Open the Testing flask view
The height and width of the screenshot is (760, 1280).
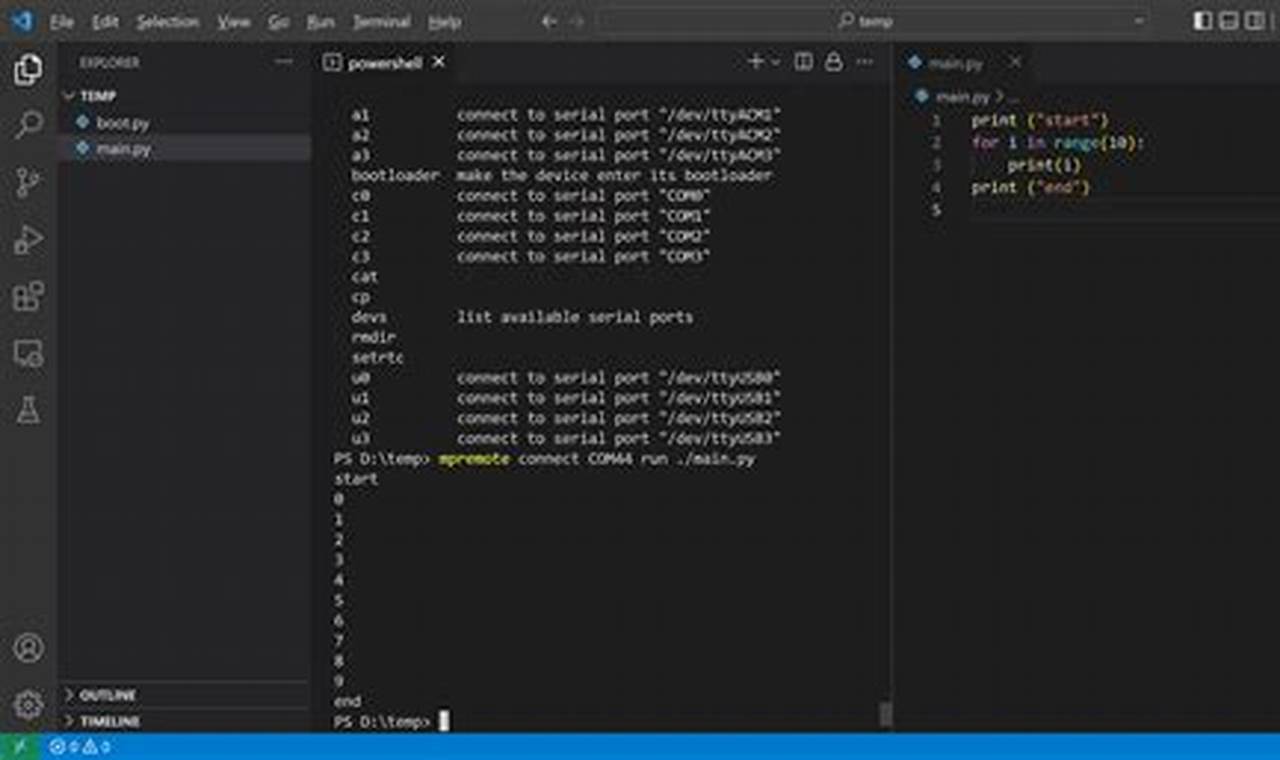28,410
